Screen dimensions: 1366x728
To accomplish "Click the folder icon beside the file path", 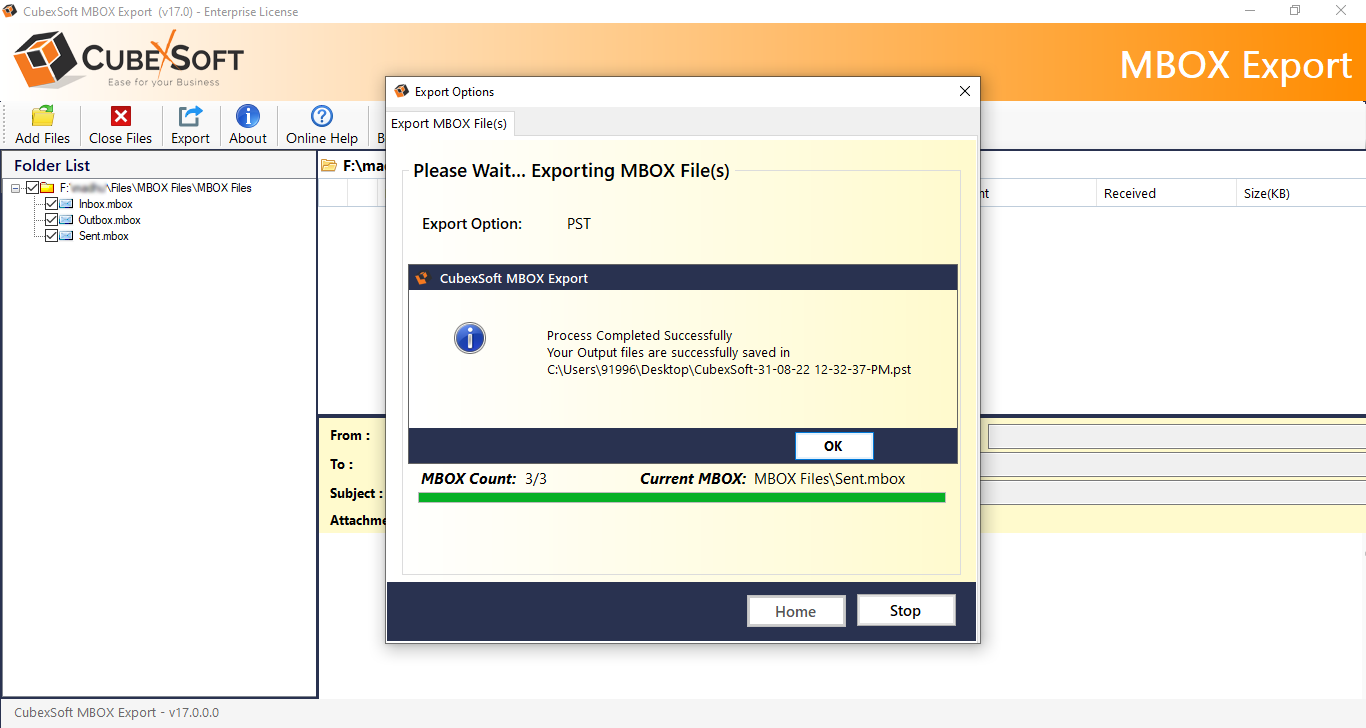I will [328, 166].
